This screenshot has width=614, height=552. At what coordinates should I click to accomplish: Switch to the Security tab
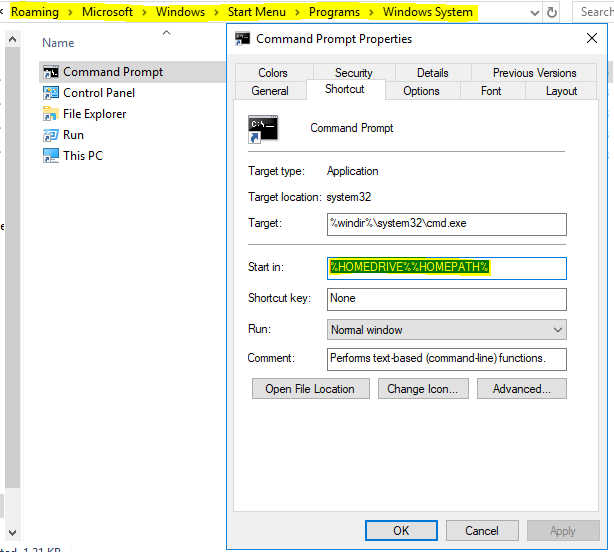point(354,73)
